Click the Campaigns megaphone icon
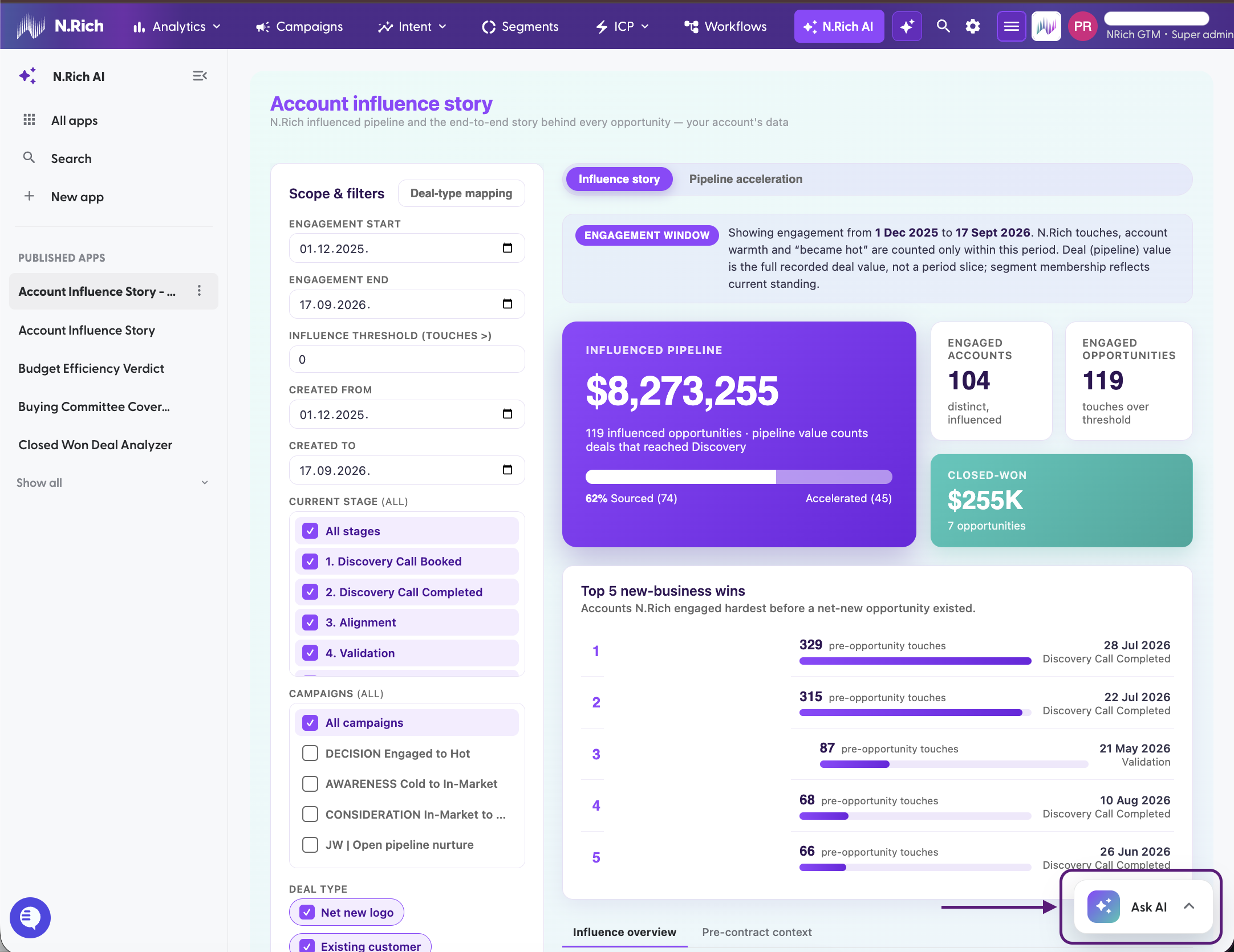This screenshot has height=952, width=1234. coord(262,27)
